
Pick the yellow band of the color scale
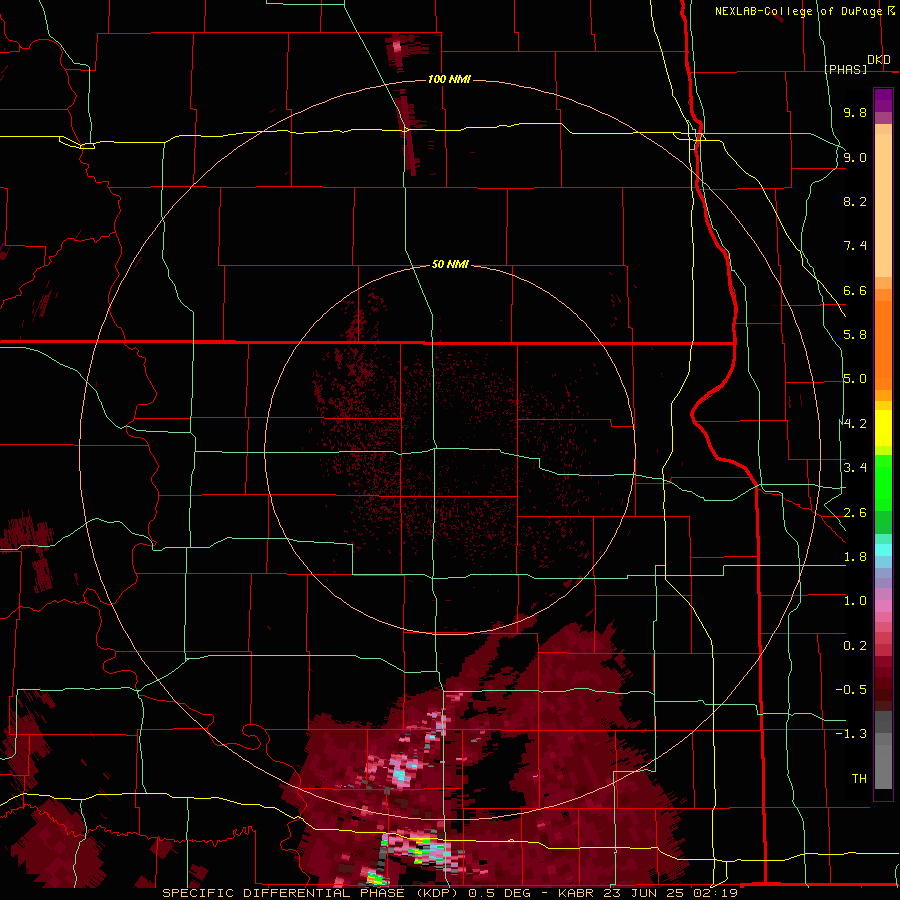tap(883, 428)
